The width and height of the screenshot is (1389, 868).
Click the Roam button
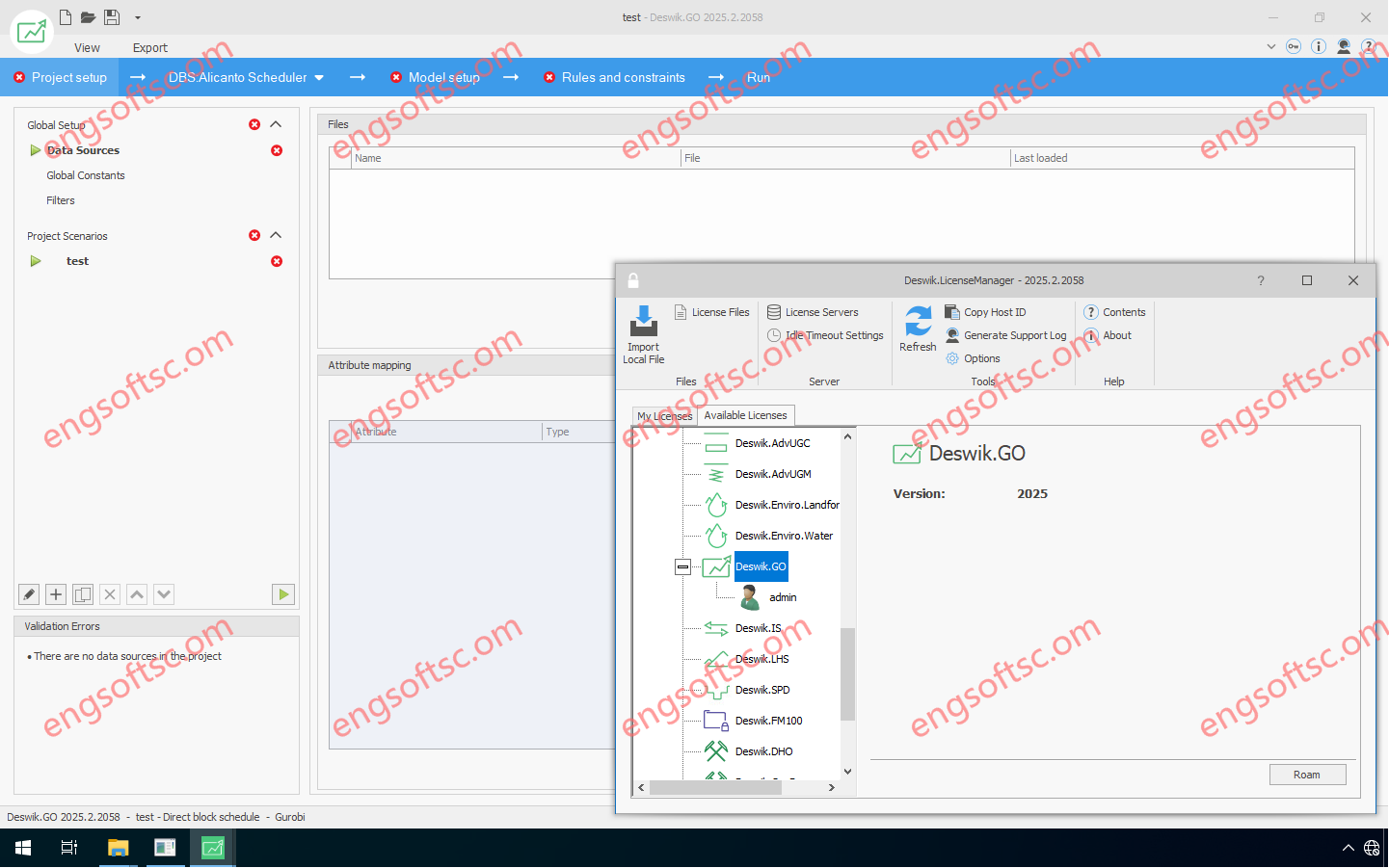click(1306, 775)
